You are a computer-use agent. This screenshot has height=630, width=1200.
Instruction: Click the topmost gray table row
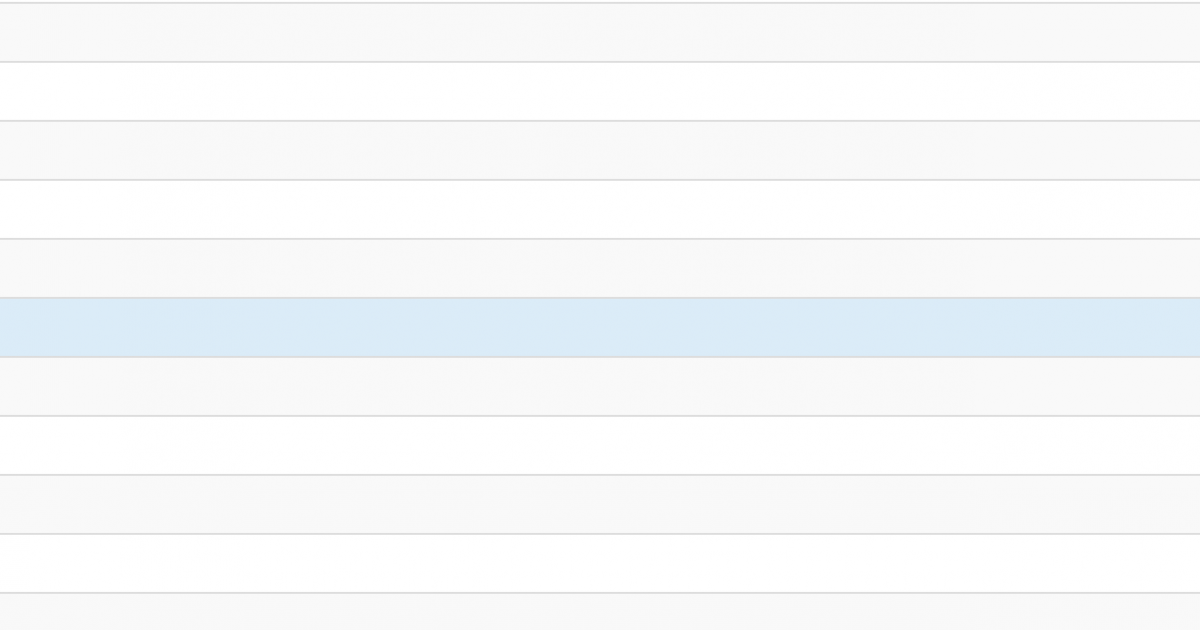600,32
